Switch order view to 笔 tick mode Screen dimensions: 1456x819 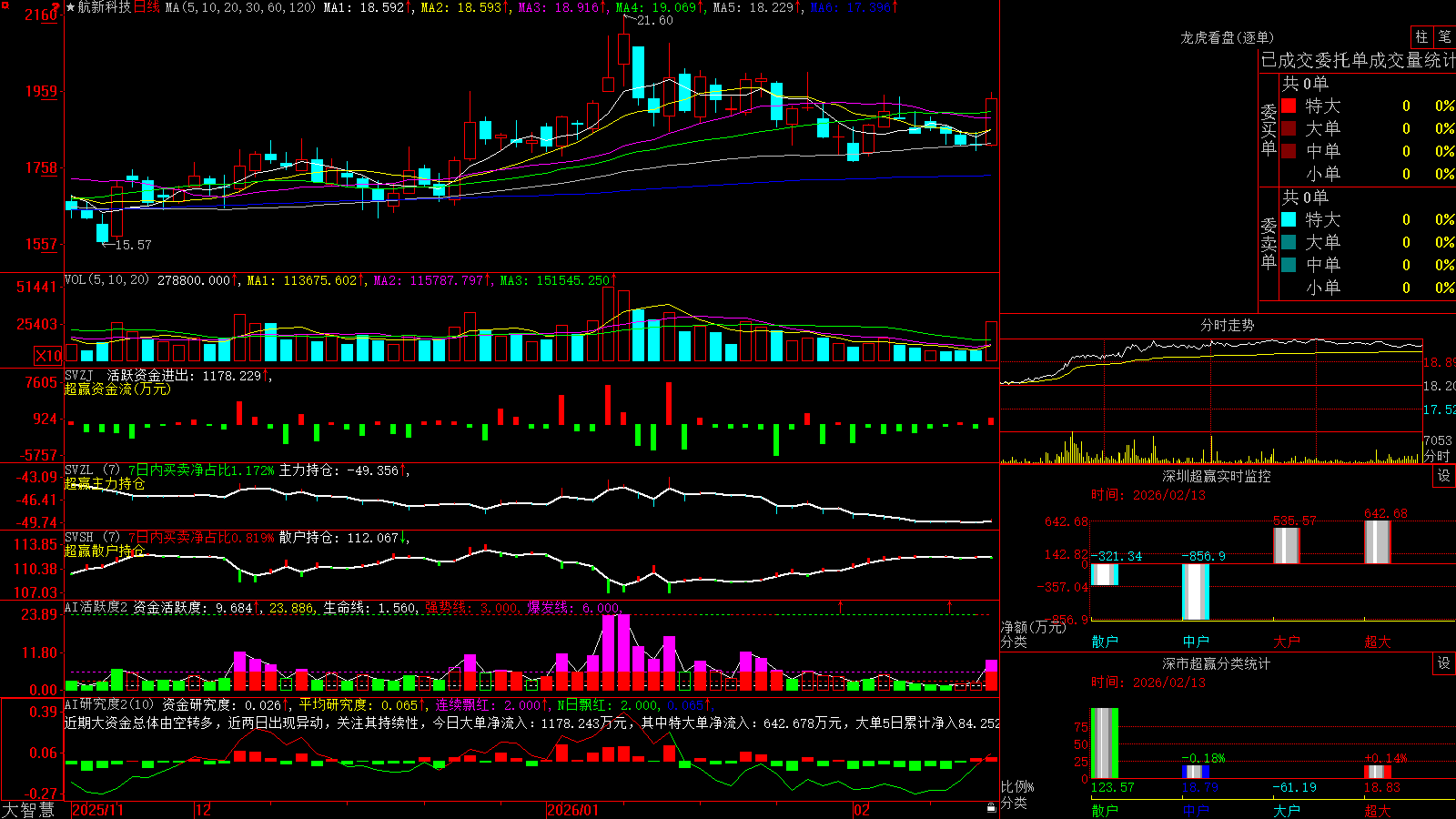[1444, 37]
